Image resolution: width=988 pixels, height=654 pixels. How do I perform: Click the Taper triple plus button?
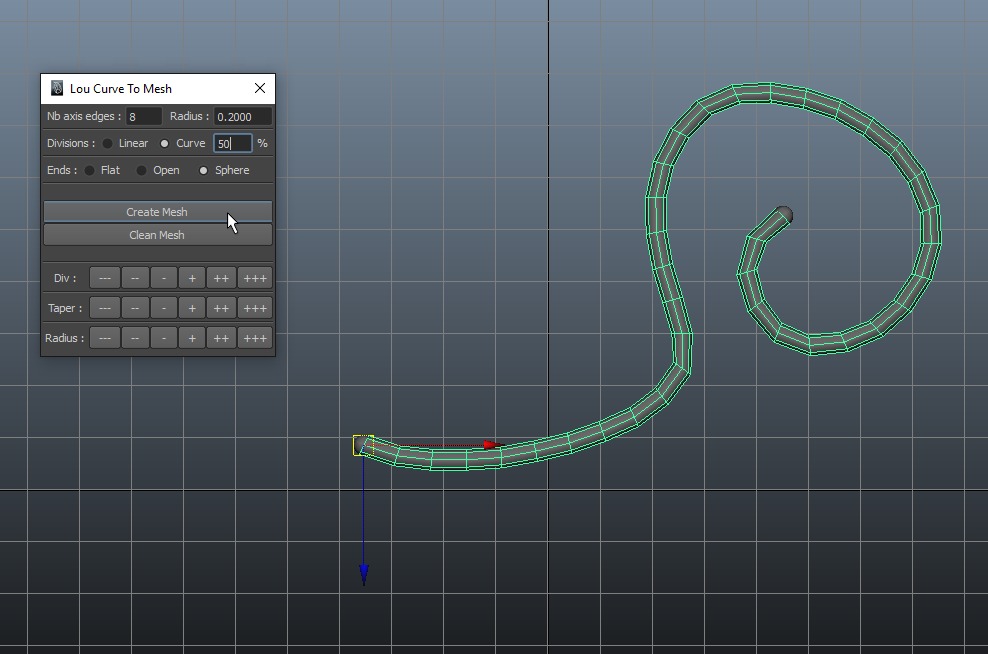pos(255,308)
